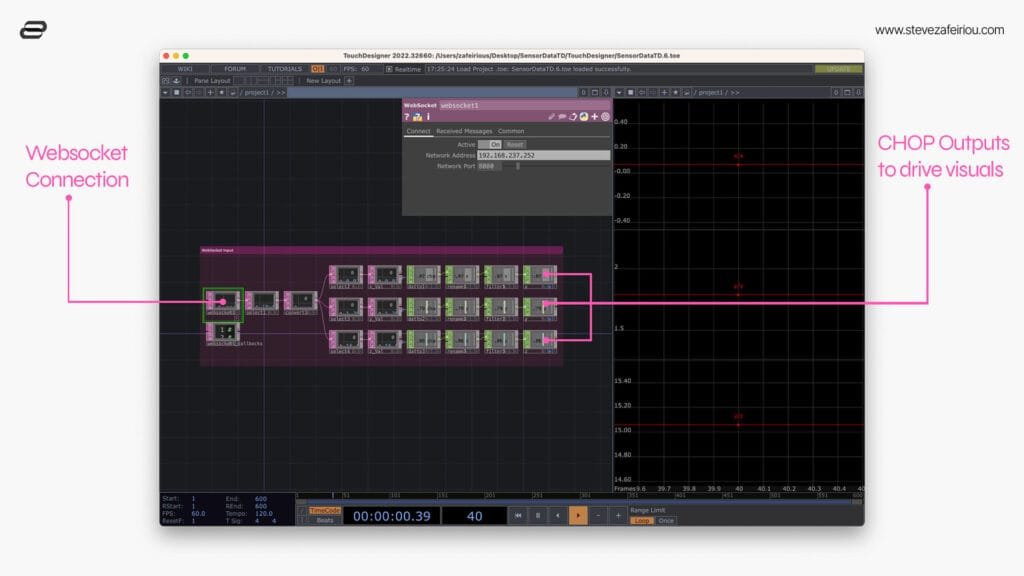Open operator help question mark icon

(407, 117)
